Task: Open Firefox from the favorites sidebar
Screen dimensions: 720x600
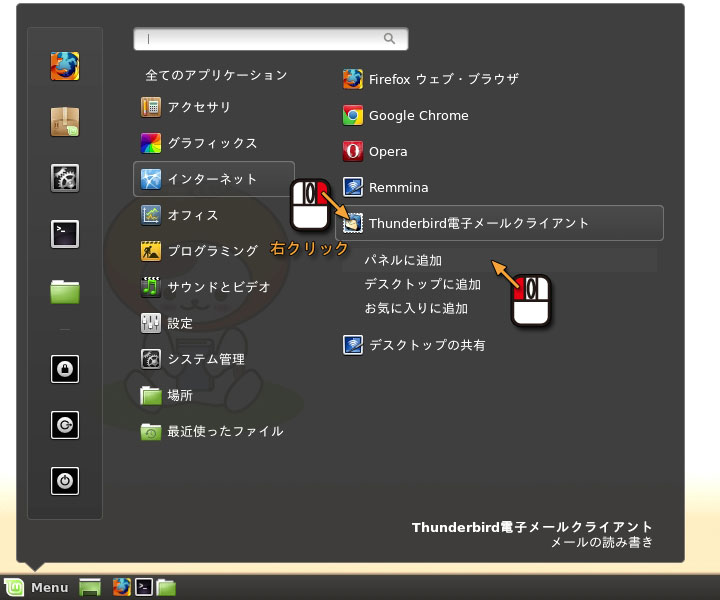Action: point(65,66)
